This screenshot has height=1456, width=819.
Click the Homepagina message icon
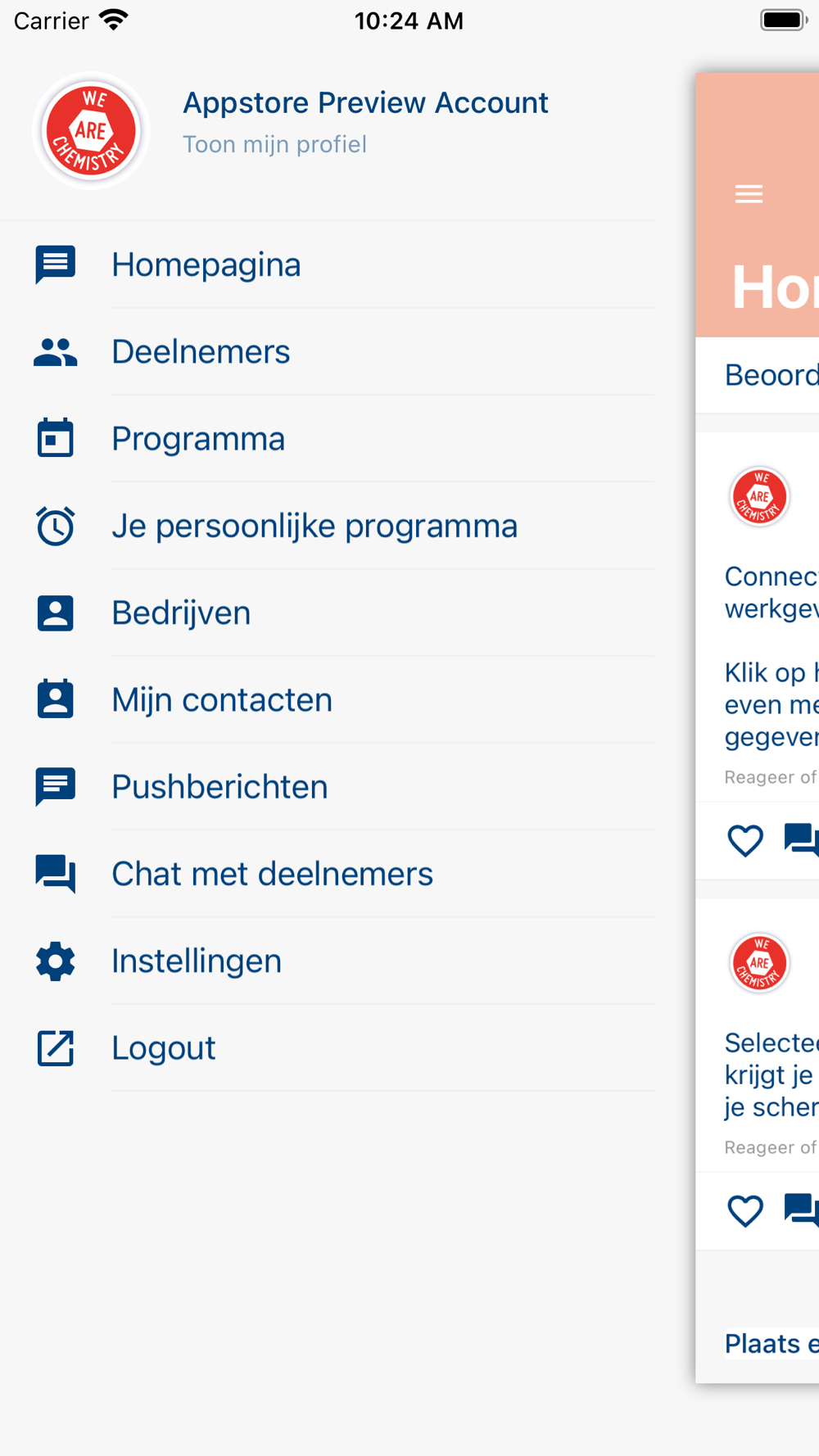pyautogui.click(x=55, y=265)
